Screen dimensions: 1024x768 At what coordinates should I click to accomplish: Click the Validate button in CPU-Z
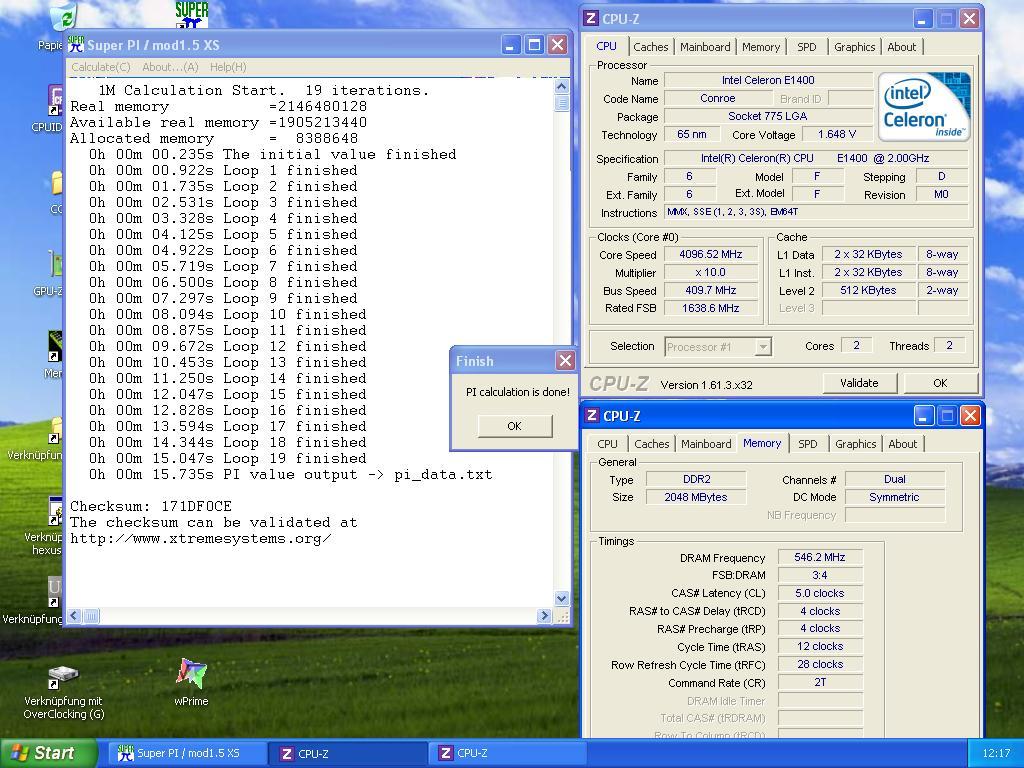[859, 383]
